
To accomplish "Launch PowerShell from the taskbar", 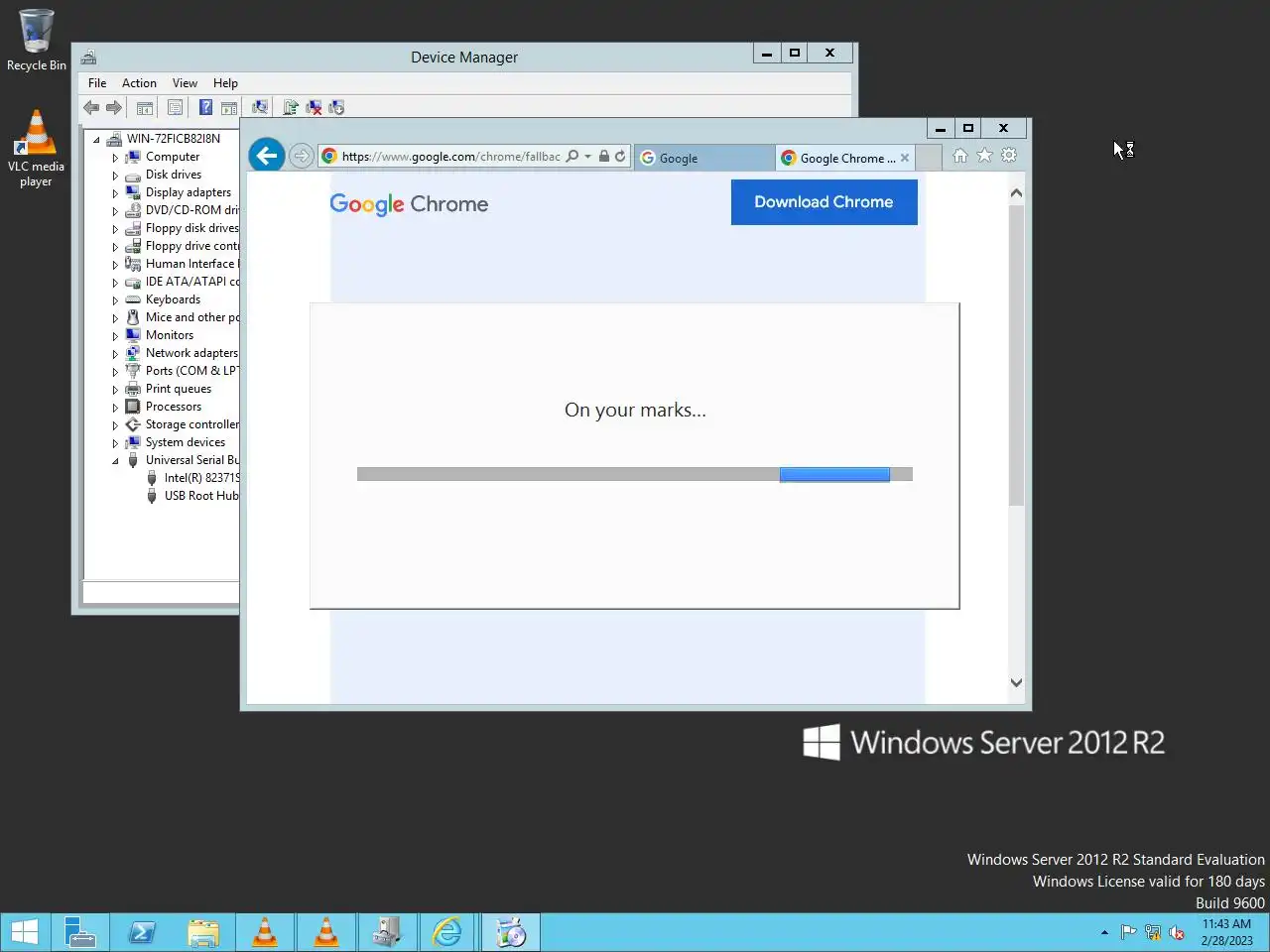I will [x=142, y=932].
